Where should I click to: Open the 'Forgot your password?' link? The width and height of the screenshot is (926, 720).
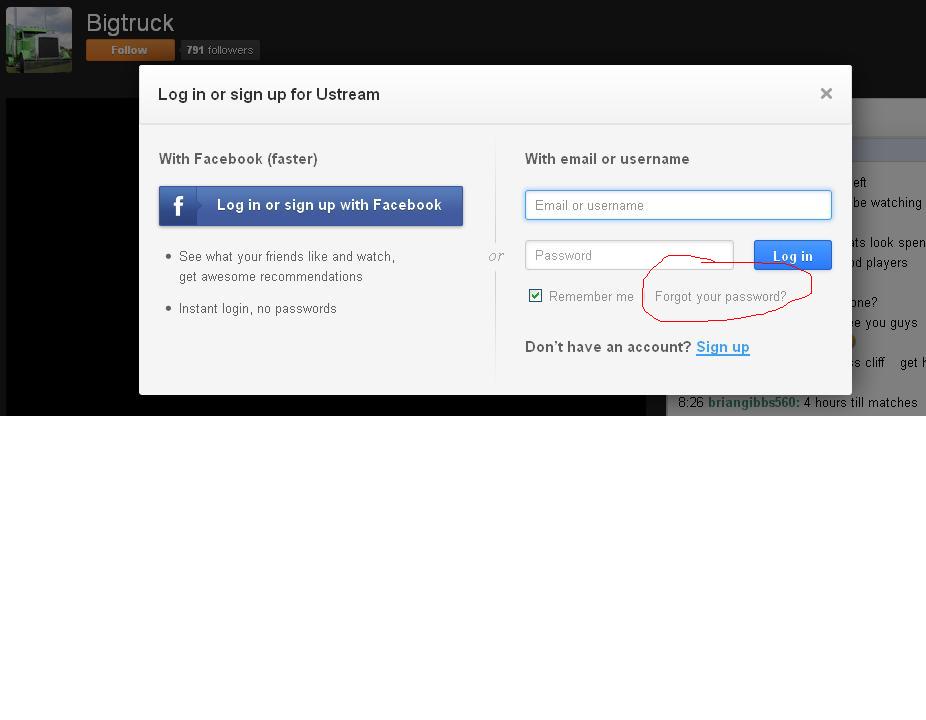(x=720, y=297)
